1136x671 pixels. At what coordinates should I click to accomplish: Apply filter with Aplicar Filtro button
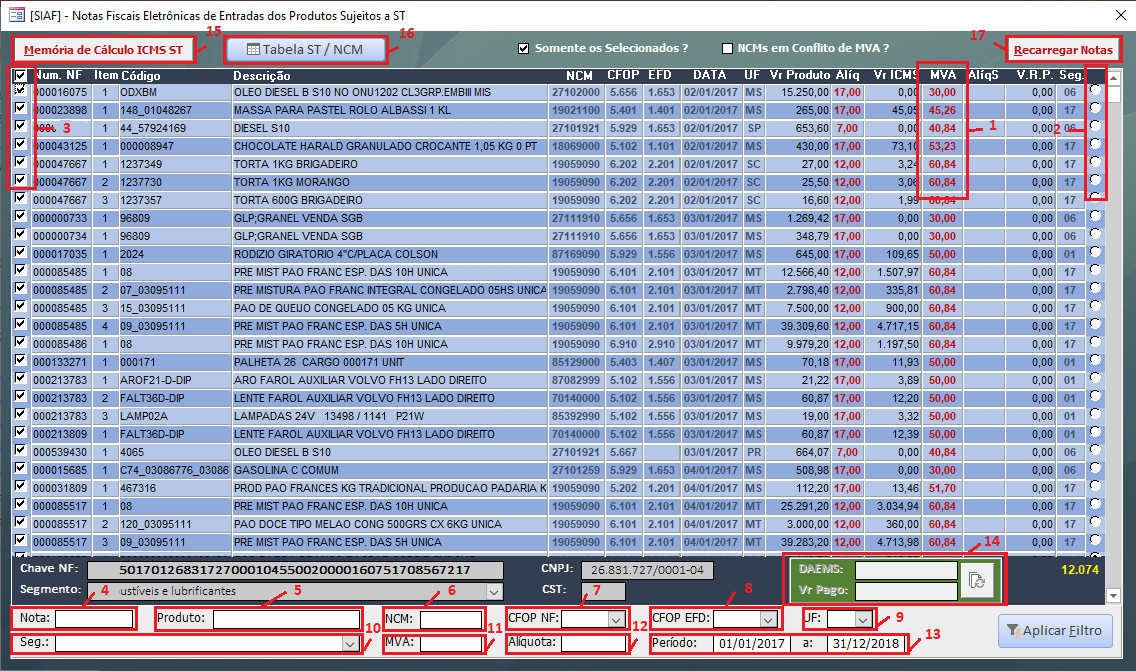[1054, 631]
